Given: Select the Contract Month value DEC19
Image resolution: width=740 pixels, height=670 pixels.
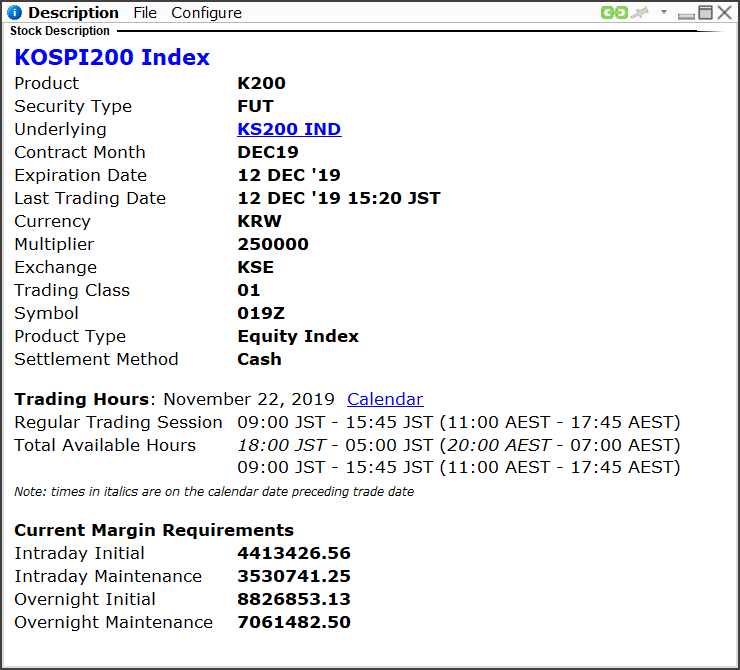Looking at the screenshot, I should [x=268, y=152].
